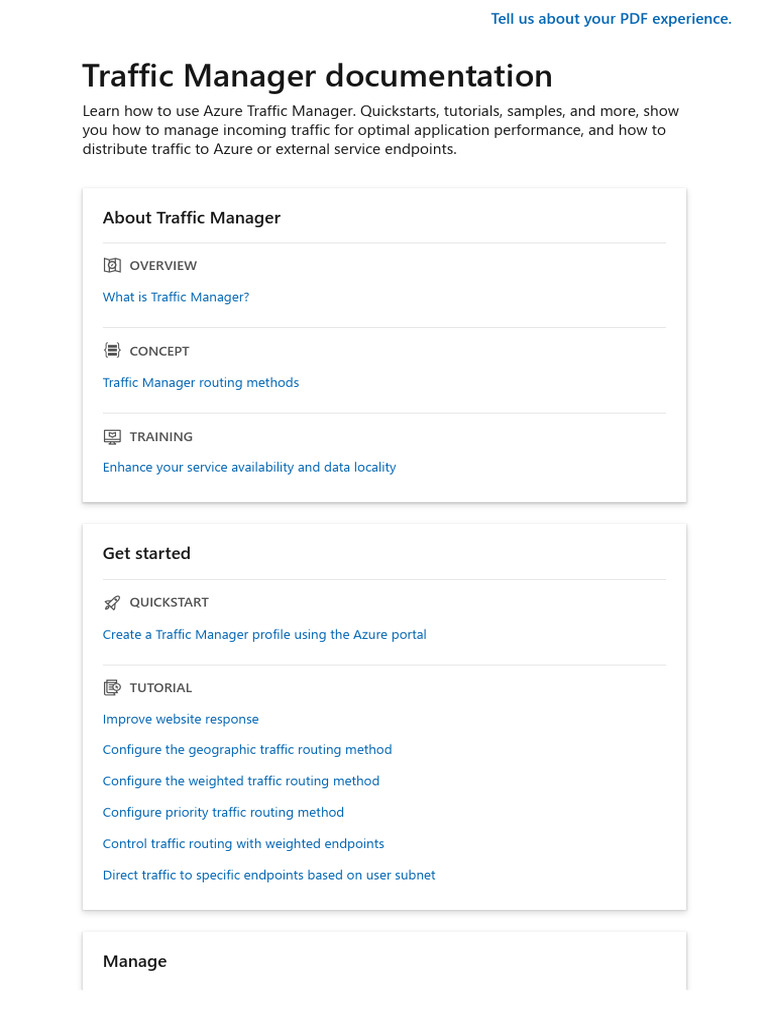Open Configure priority traffic routing method
The width and height of the screenshot is (768, 1024).
click(223, 812)
